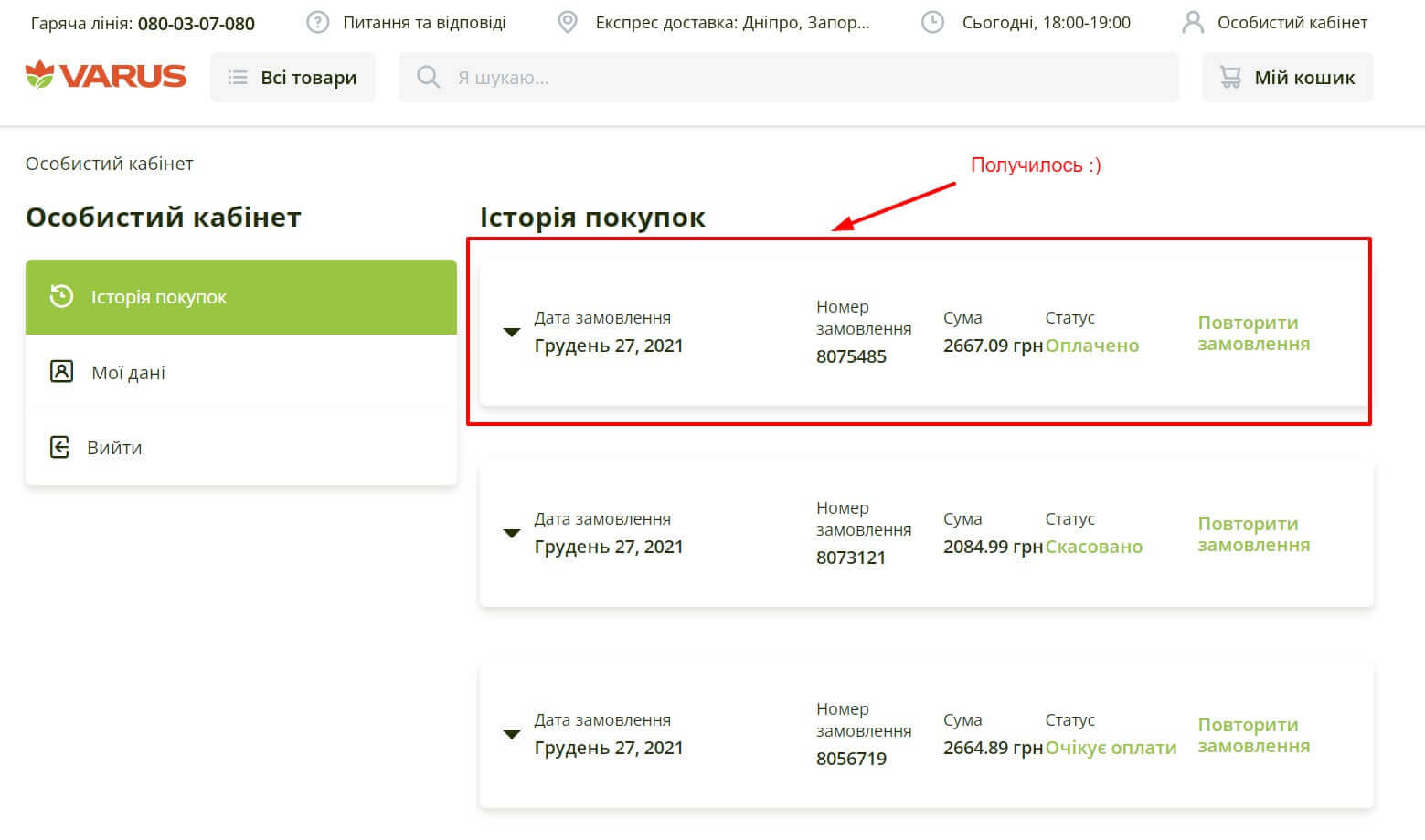Screen dimensions: 1425x840
Task: Open Мої дані section
Action: coord(241,372)
